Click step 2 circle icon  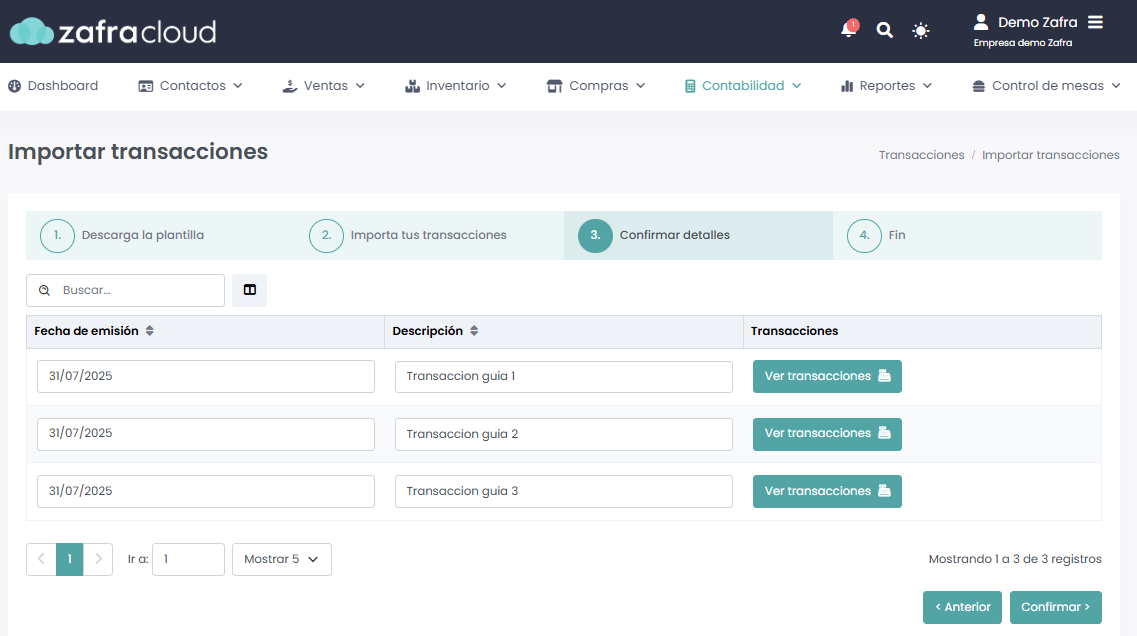click(326, 236)
